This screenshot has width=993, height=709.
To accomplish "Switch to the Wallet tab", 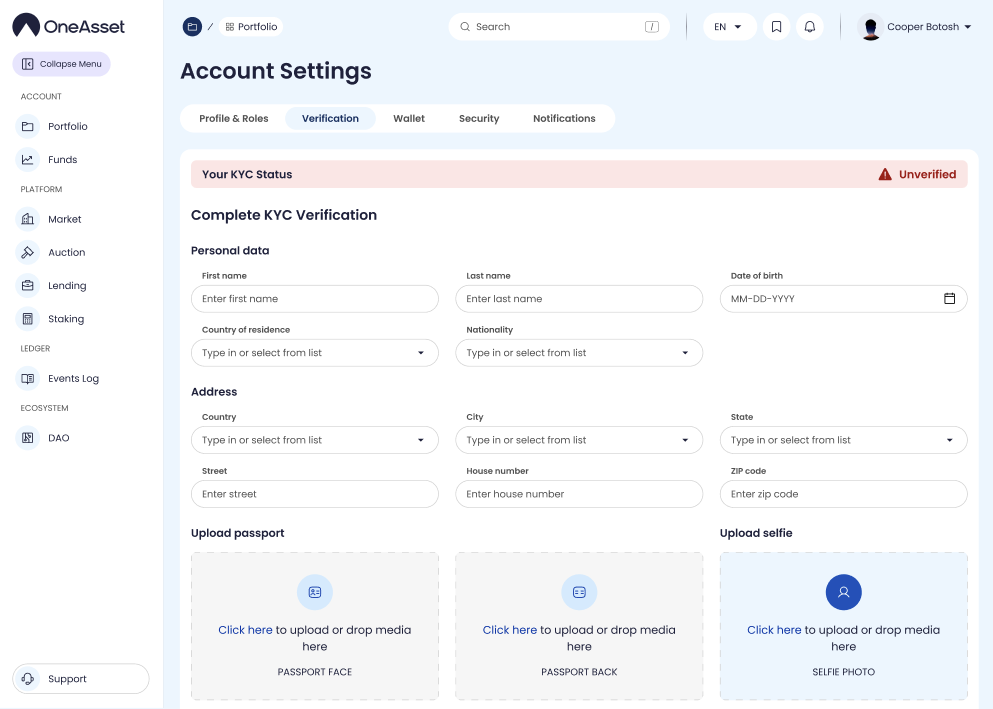I will point(408,119).
